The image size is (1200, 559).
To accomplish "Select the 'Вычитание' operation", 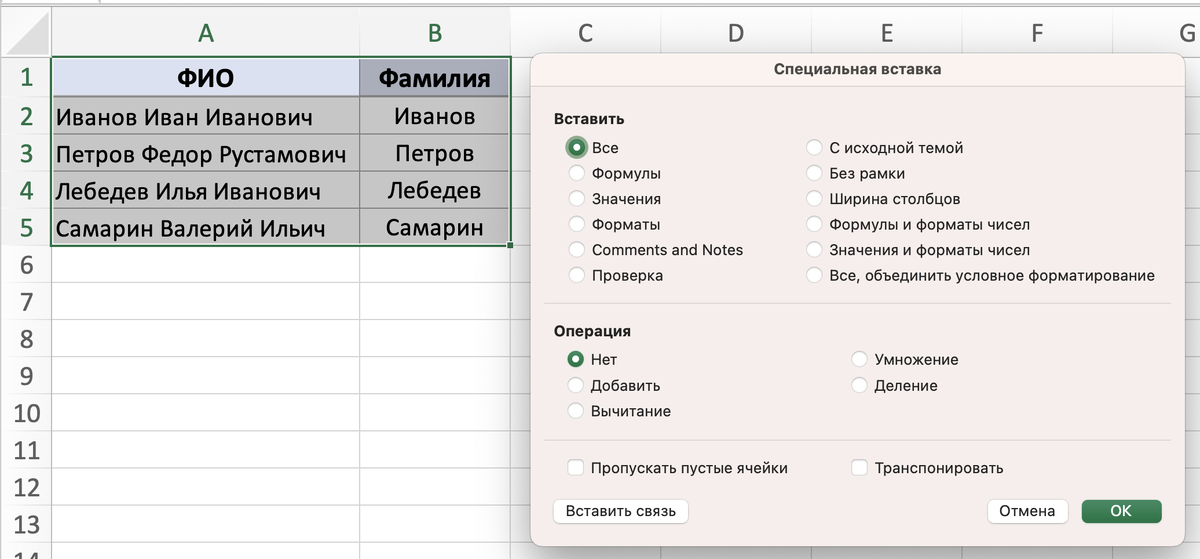I will pos(576,411).
